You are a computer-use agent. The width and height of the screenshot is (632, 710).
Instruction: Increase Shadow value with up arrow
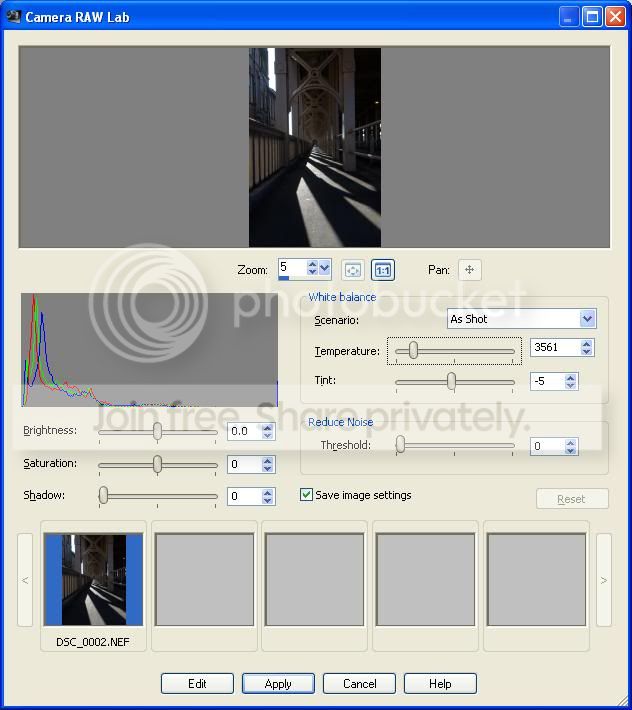coord(268,493)
